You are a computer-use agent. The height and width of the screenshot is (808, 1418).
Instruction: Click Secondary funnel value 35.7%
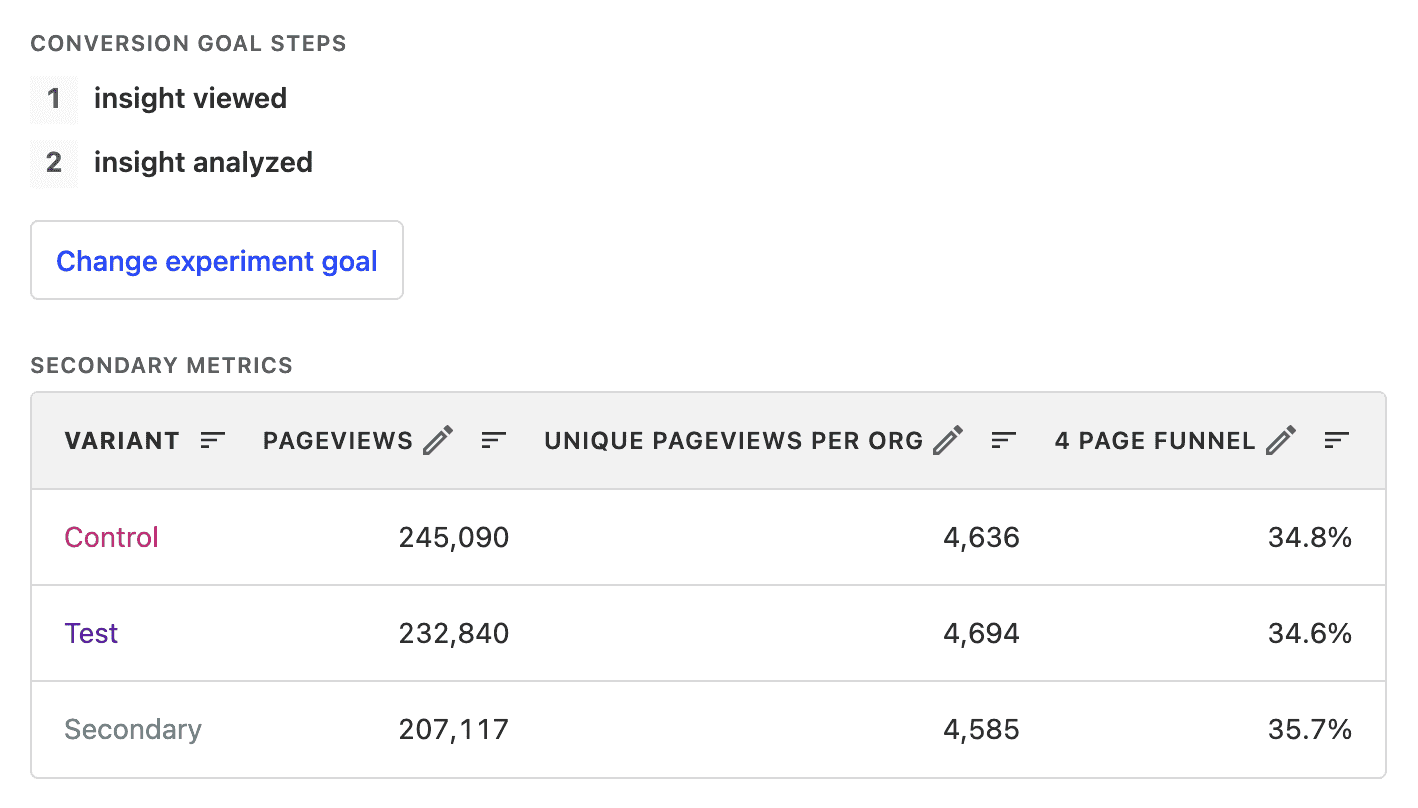[1310, 730]
